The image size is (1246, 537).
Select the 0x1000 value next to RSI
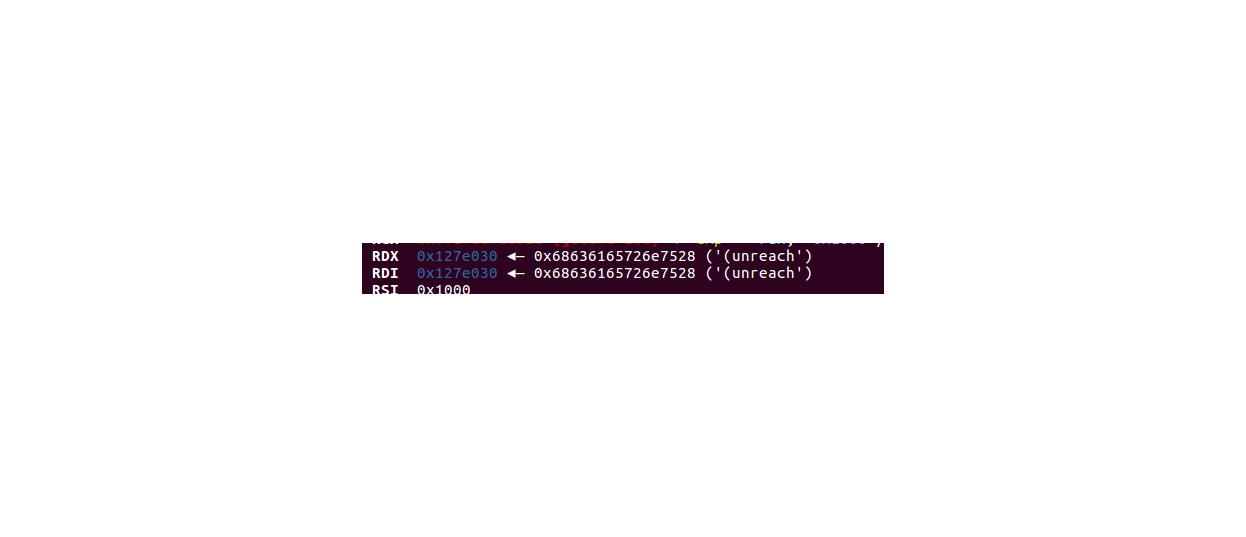[x=444, y=289]
